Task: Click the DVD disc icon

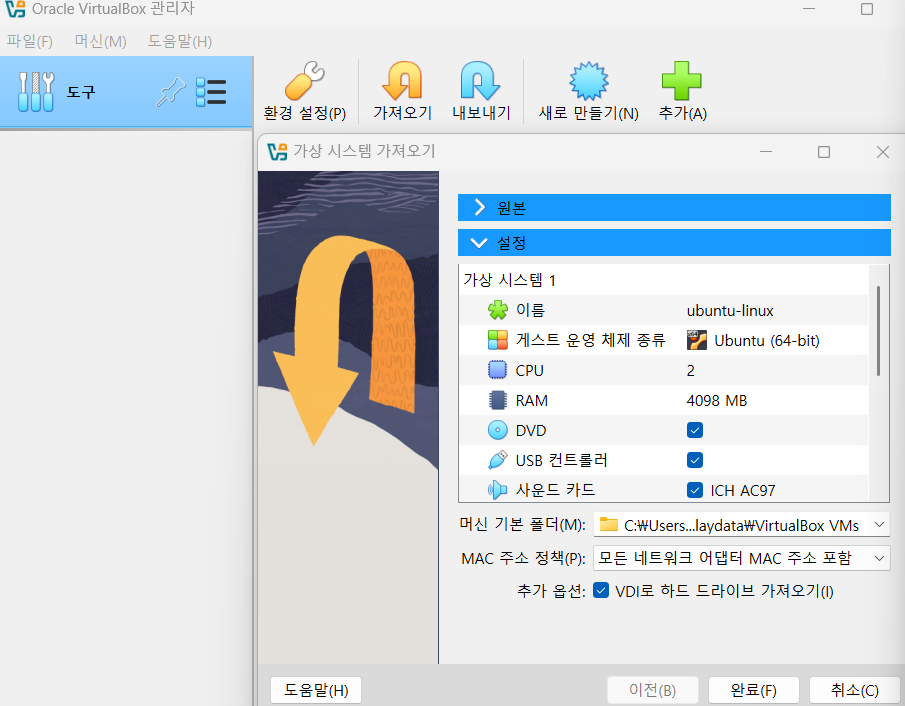Action: point(498,430)
